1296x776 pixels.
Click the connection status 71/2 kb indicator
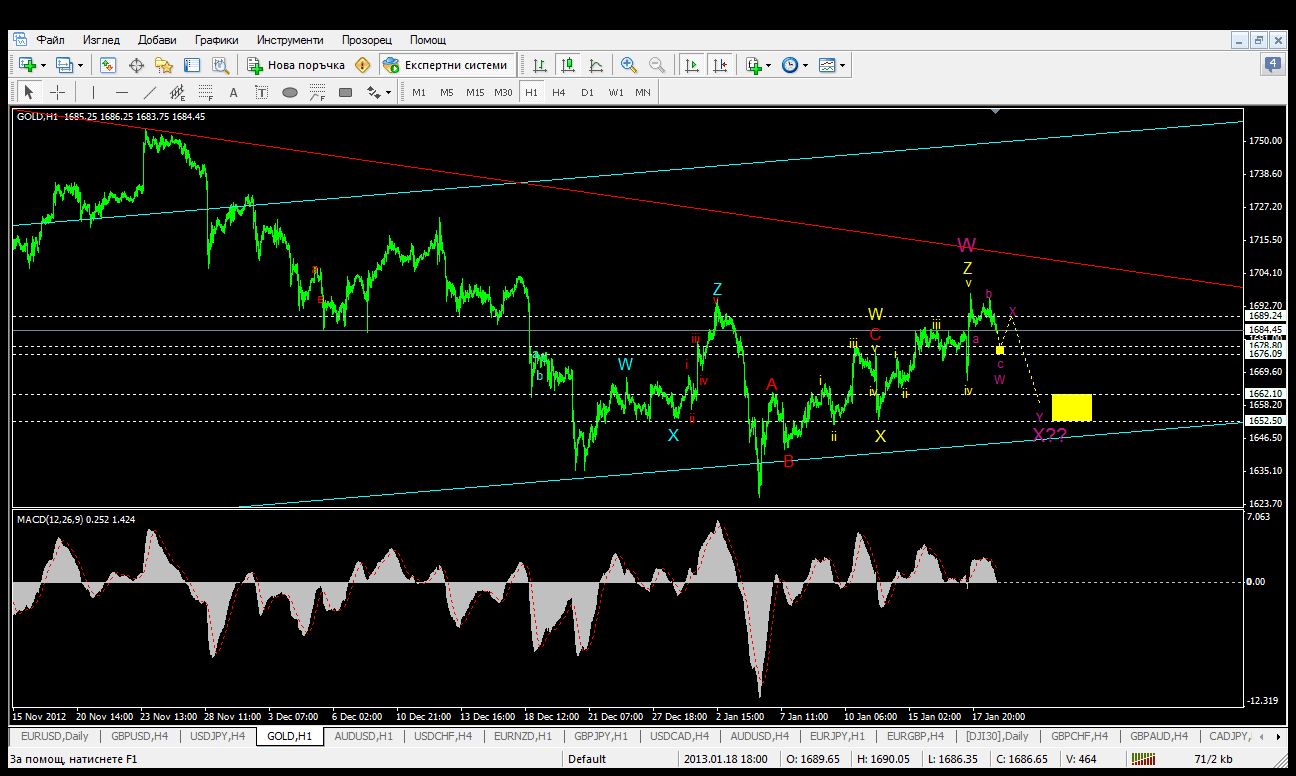pyautogui.click(x=1212, y=759)
